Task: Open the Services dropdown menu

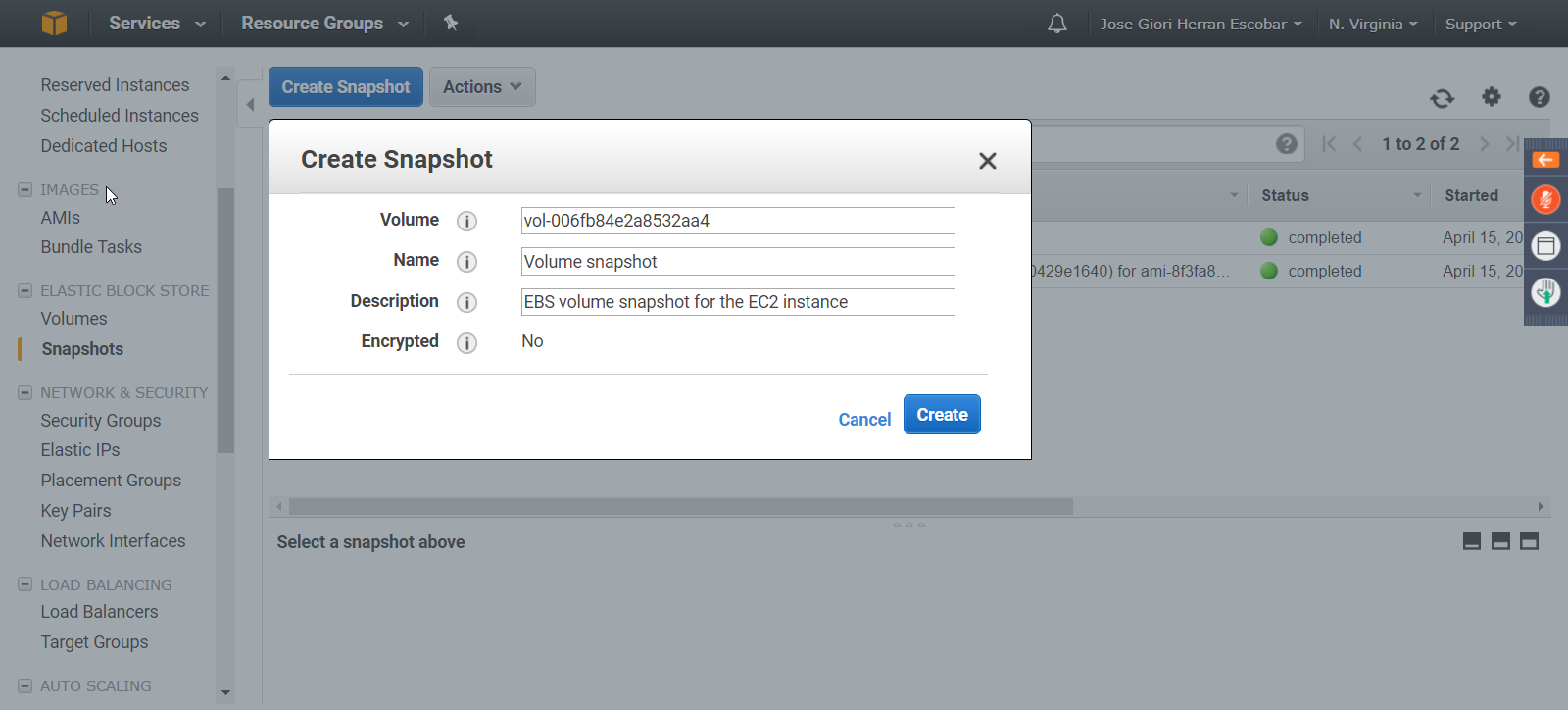Action: coord(157,24)
